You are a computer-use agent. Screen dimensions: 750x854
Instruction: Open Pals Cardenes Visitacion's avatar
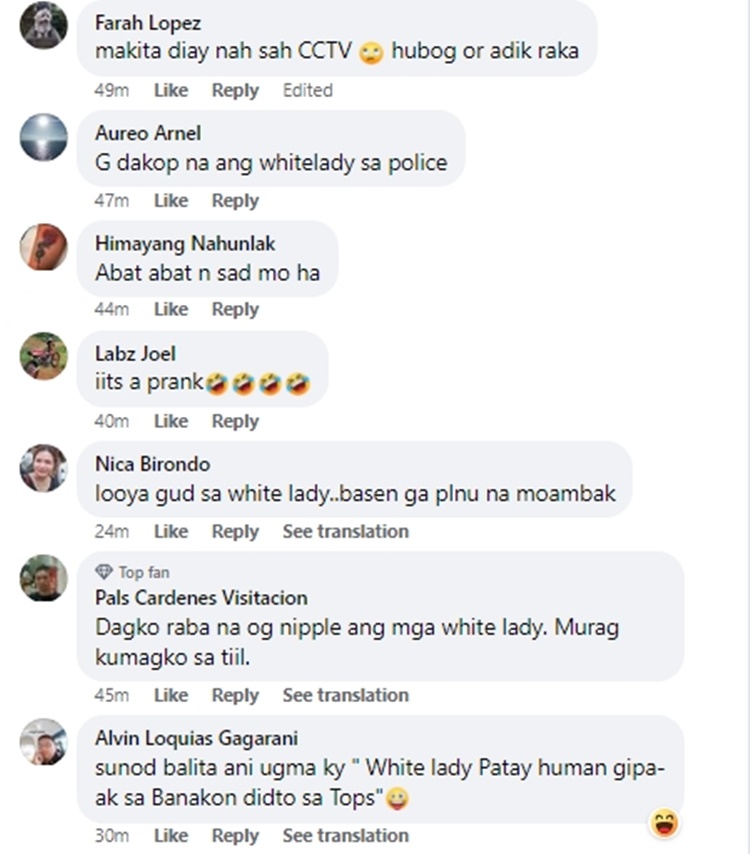pyautogui.click(x=44, y=578)
